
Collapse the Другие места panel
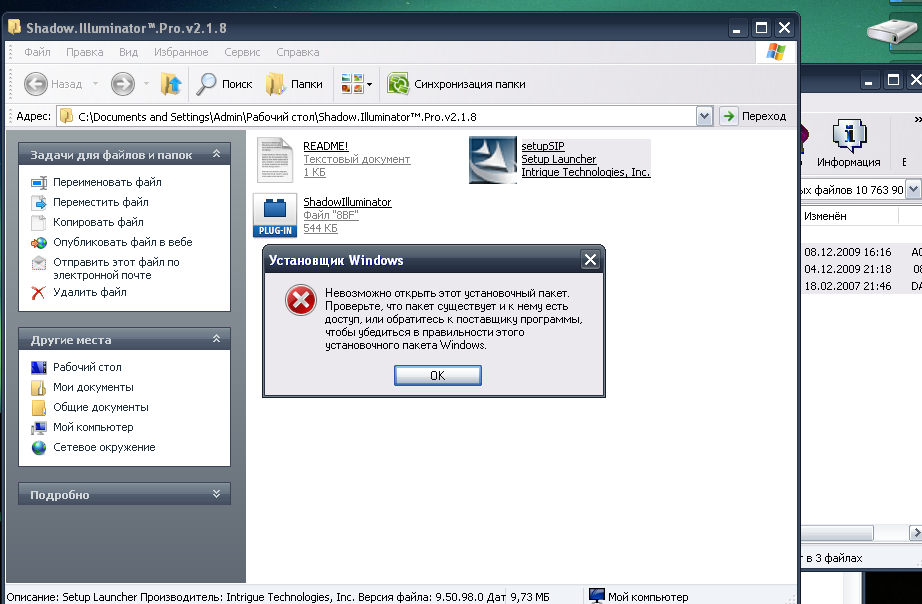point(215,340)
